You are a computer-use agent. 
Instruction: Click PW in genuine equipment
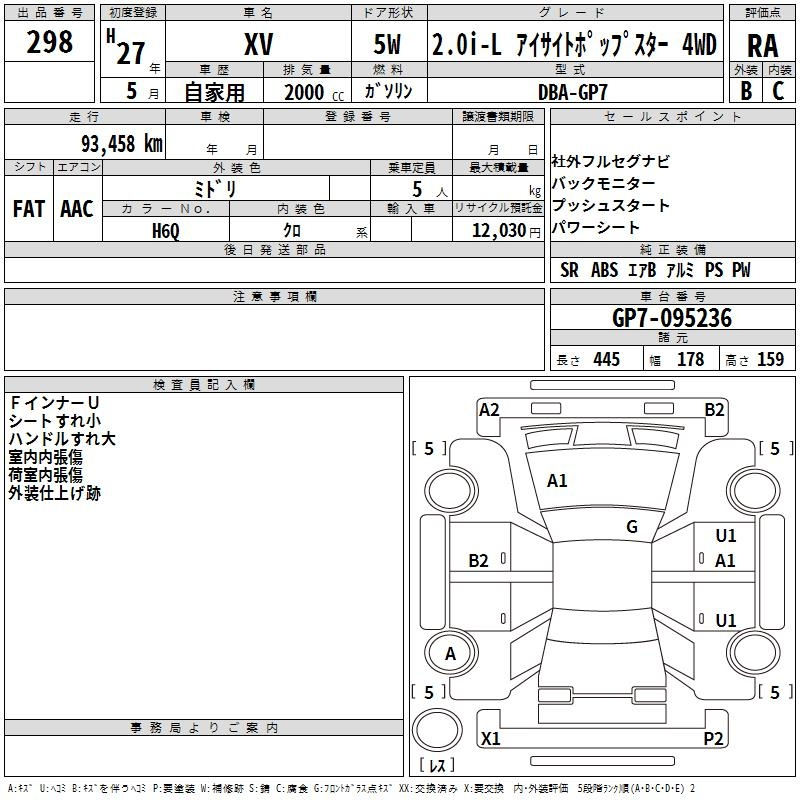click(741, 270)
